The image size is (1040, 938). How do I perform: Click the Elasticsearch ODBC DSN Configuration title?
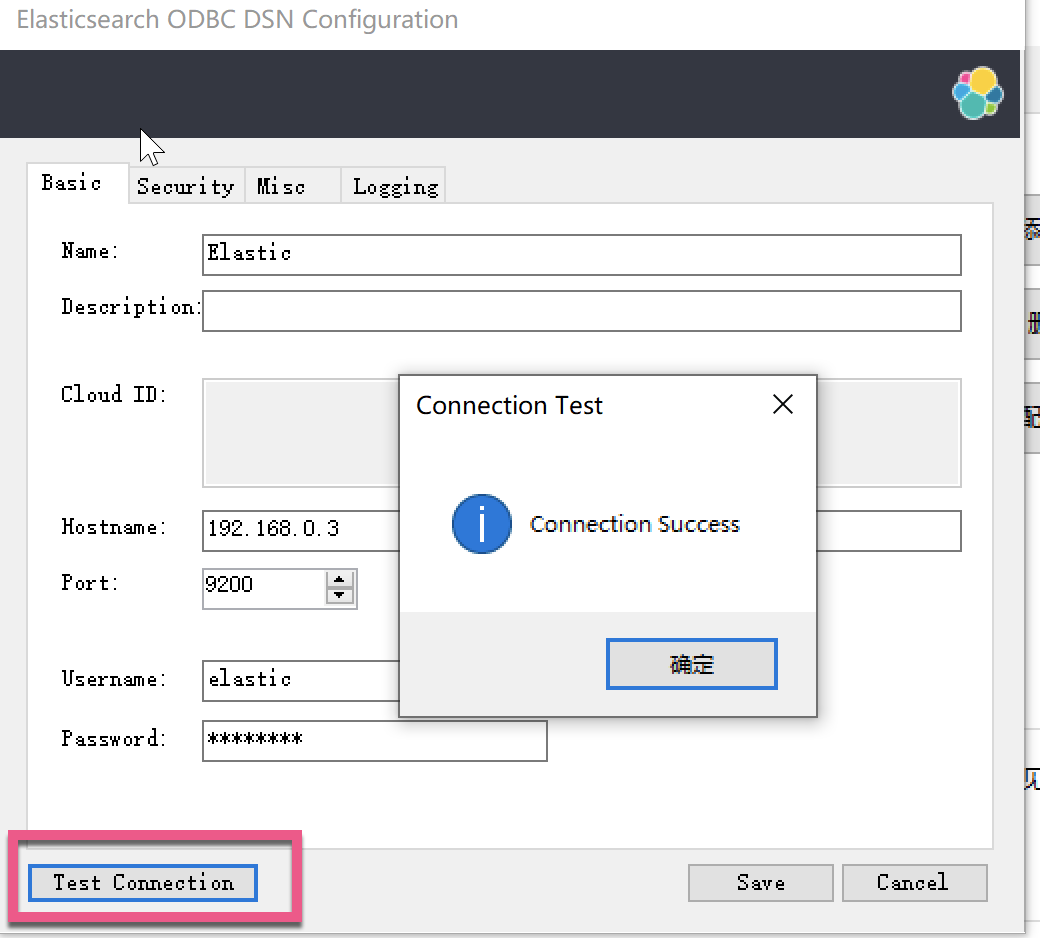237,20
